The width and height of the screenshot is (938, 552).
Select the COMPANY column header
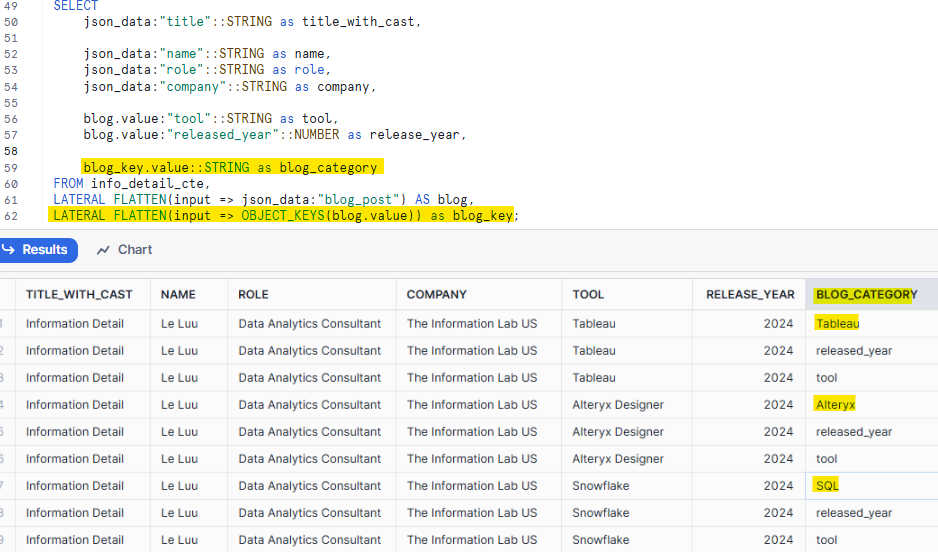tap(436, 294)
